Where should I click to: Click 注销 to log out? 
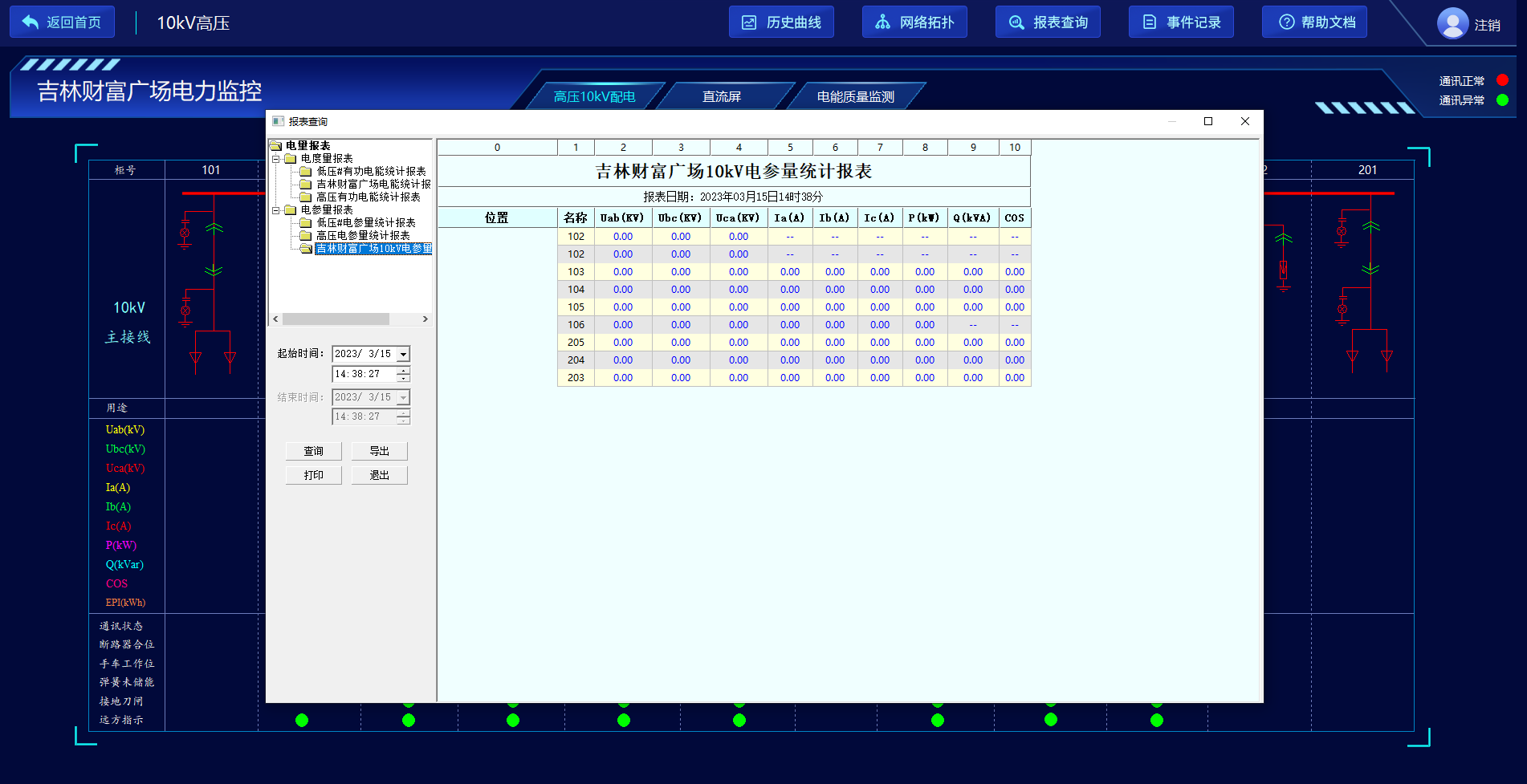(x=1487, y=26)
